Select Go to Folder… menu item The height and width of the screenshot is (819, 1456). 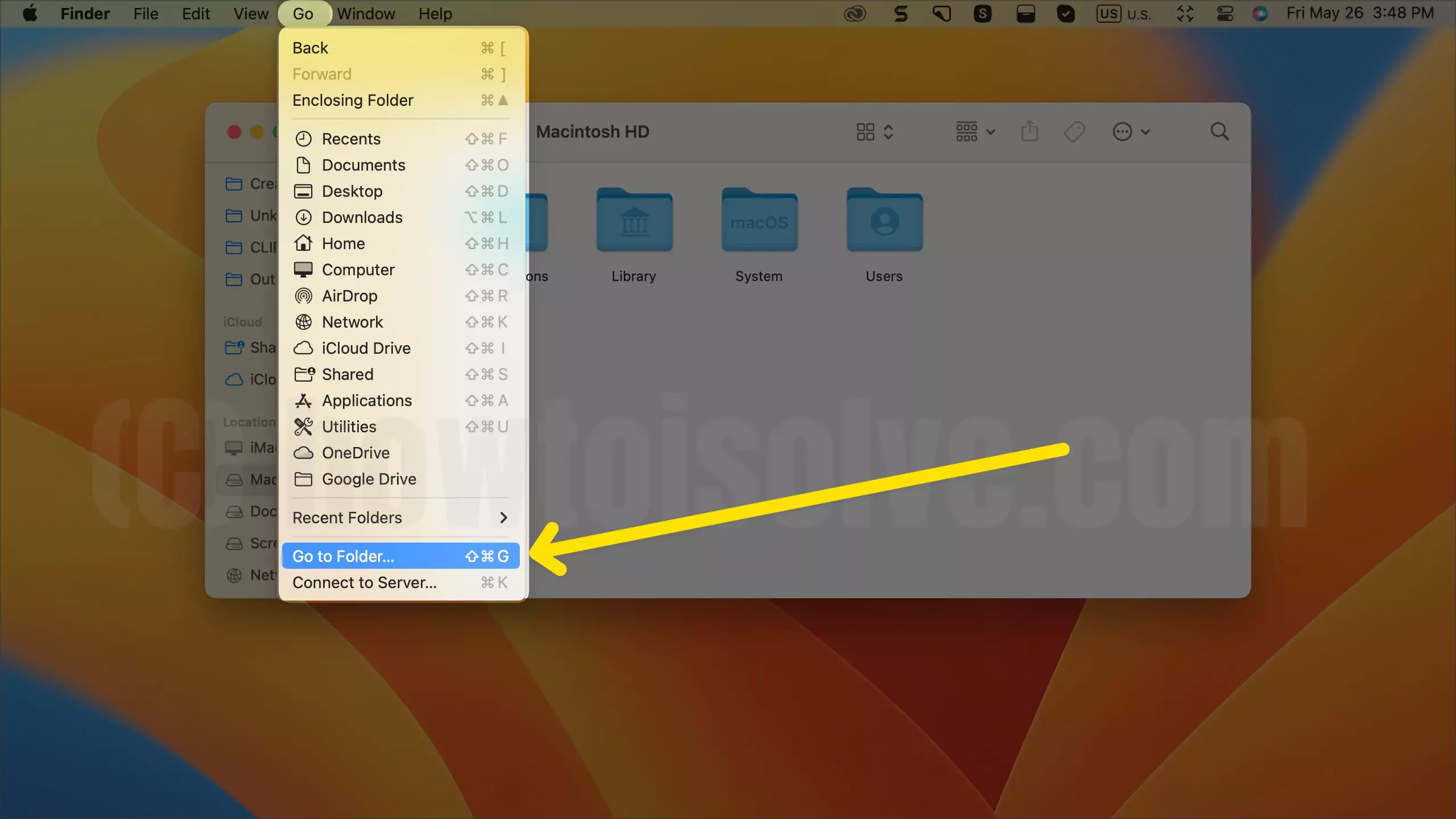point(401,556)
